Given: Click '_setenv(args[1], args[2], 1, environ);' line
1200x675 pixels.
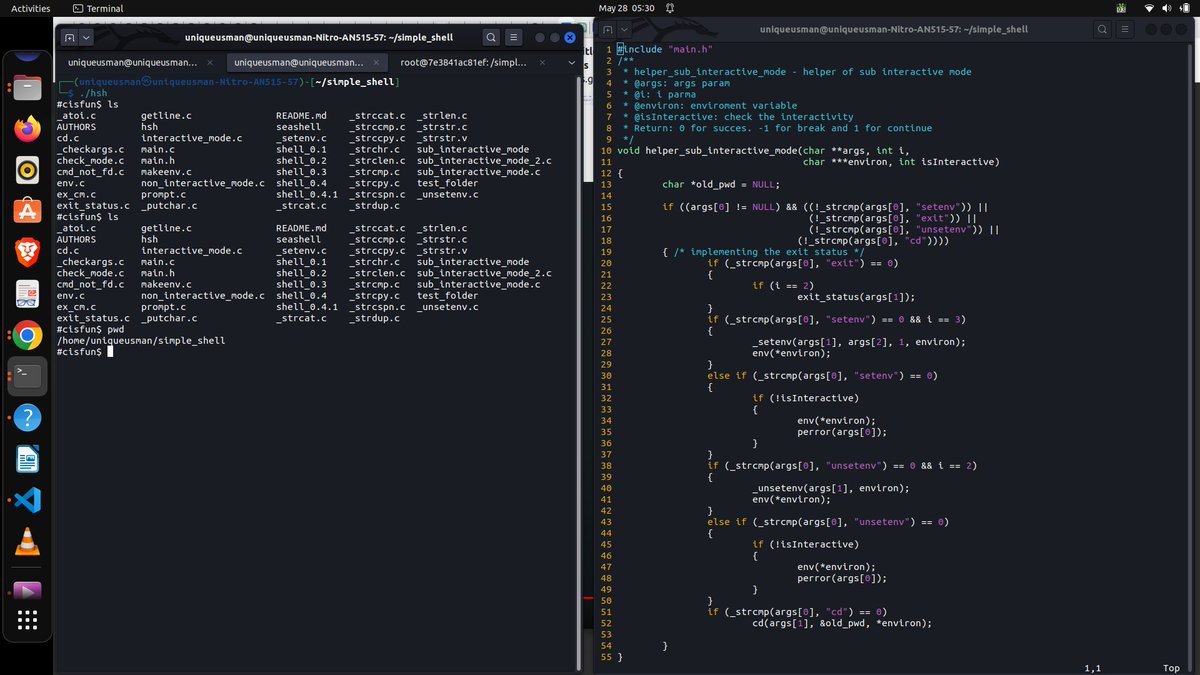Looking at the screenshot, I should (859, 341).
